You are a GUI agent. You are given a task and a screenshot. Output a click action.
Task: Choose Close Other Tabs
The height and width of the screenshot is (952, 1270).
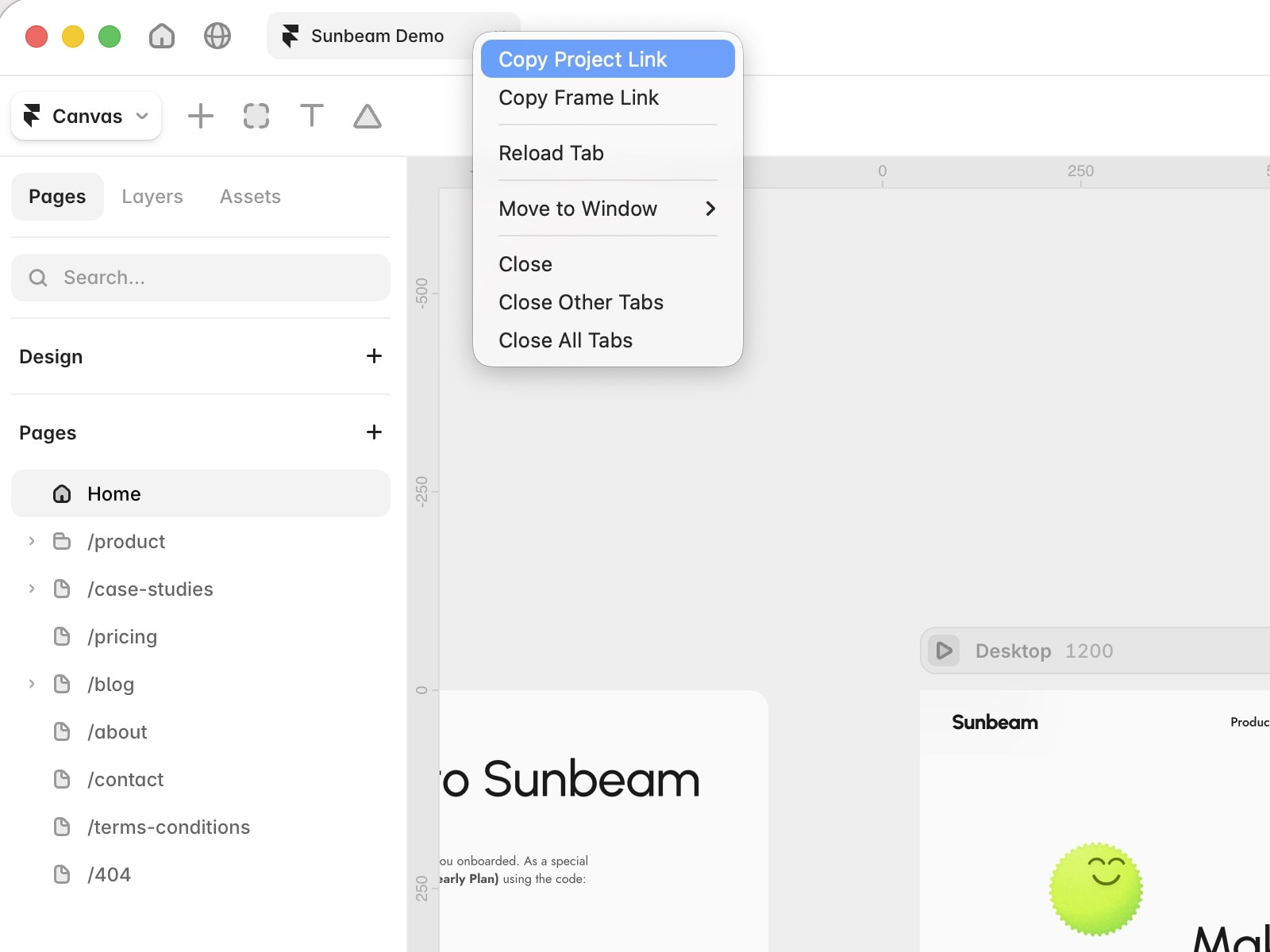click(x=607, y=302)
